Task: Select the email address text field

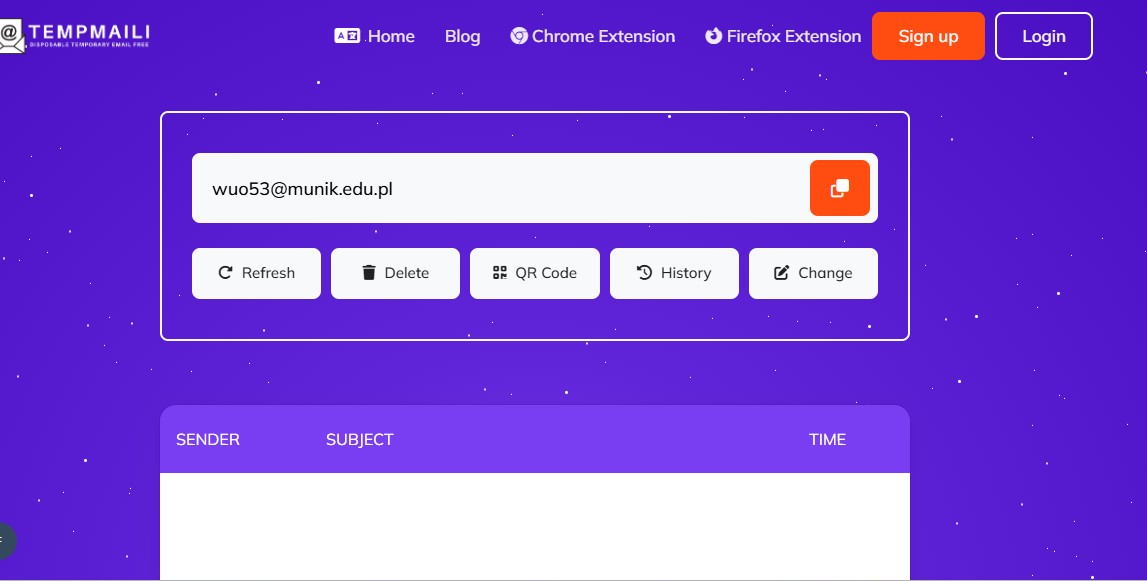Action: (x=500, y=188)
